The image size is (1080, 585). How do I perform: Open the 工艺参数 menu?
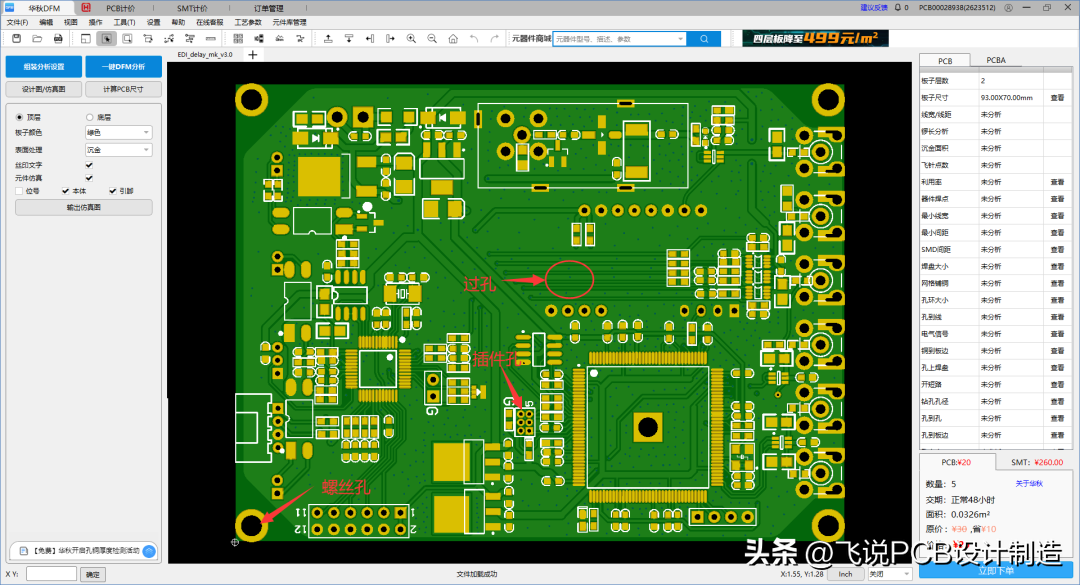[x=248, y=22]
